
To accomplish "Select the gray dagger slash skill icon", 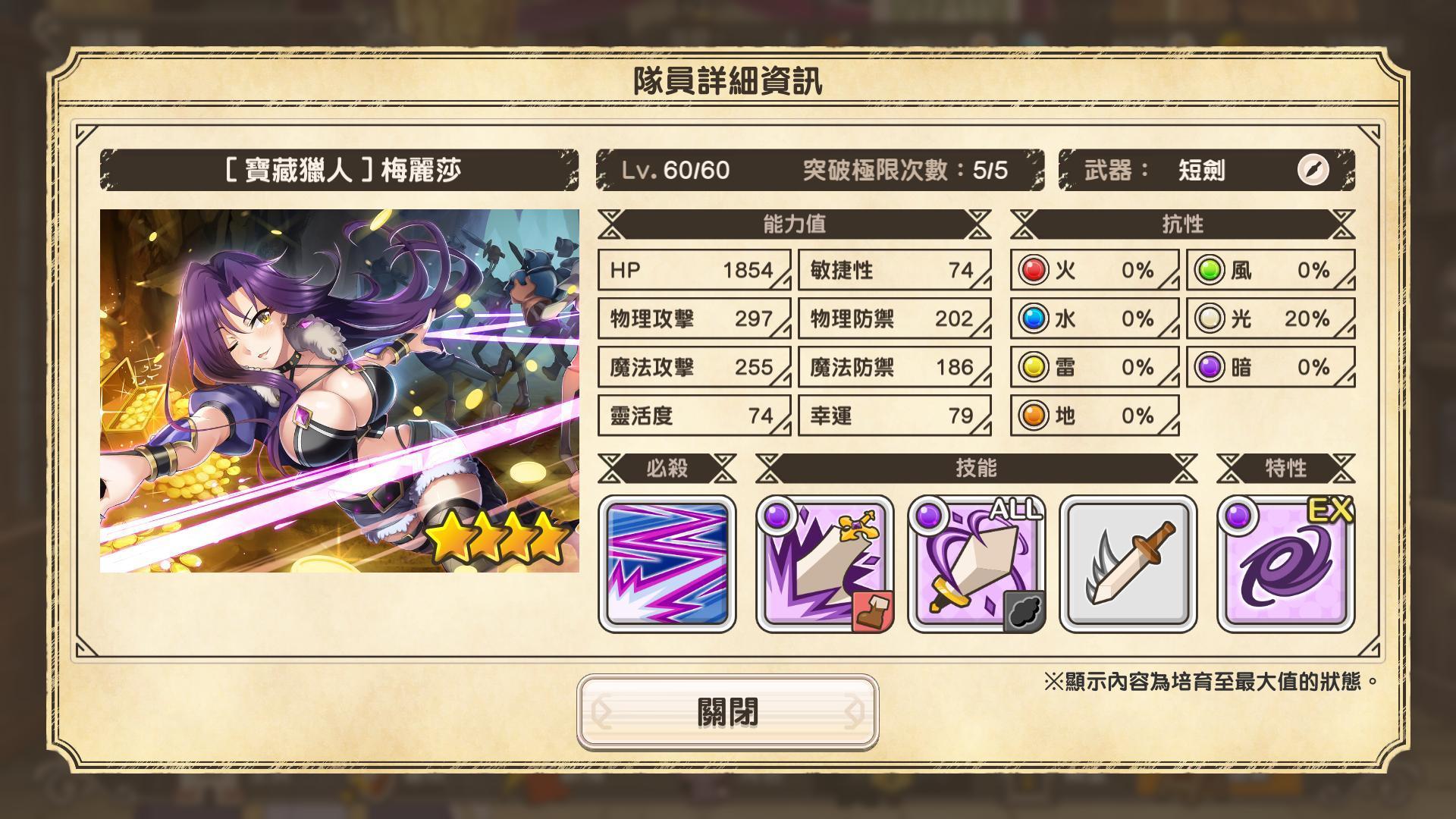I will tap(1128, 564).
